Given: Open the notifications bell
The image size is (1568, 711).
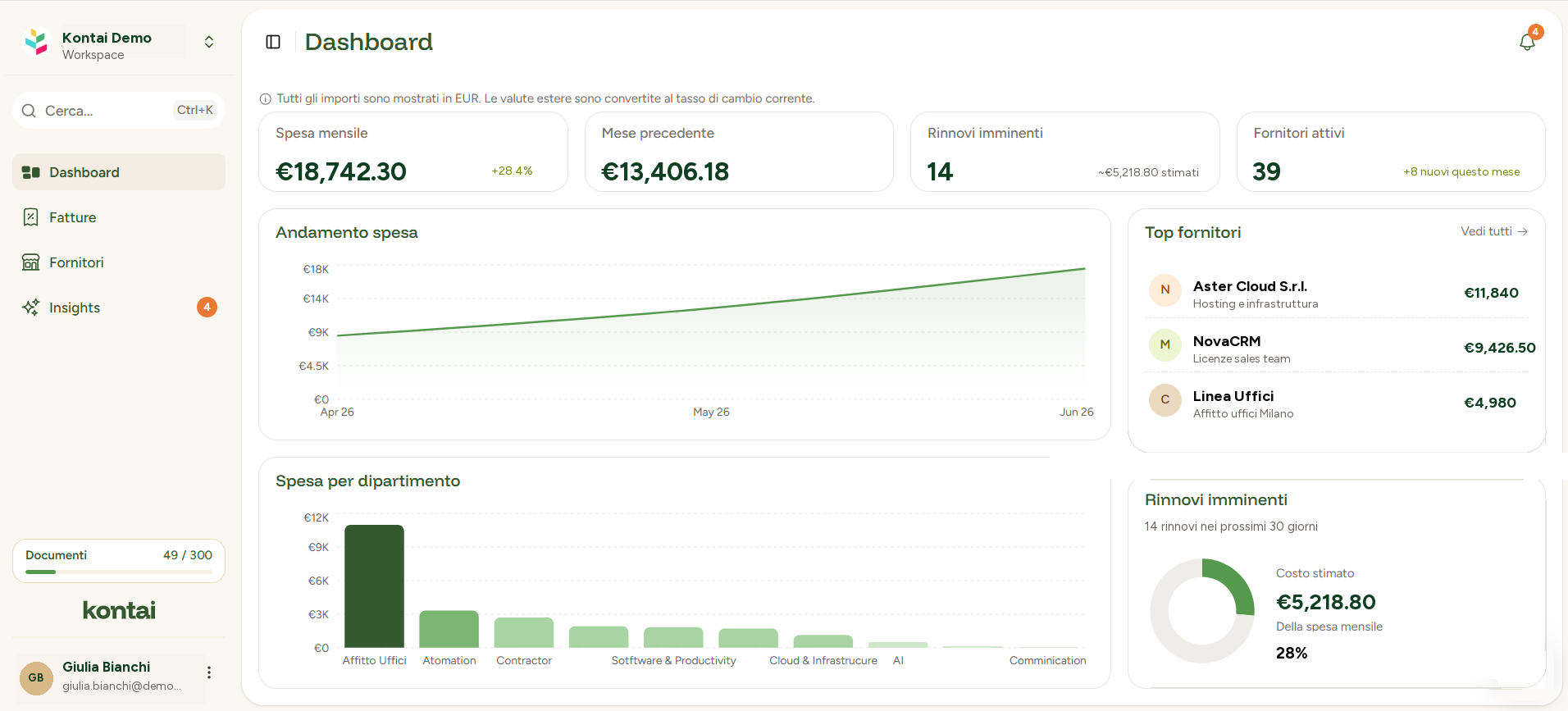Looking at the screenshot, I should coord(1527,42).
